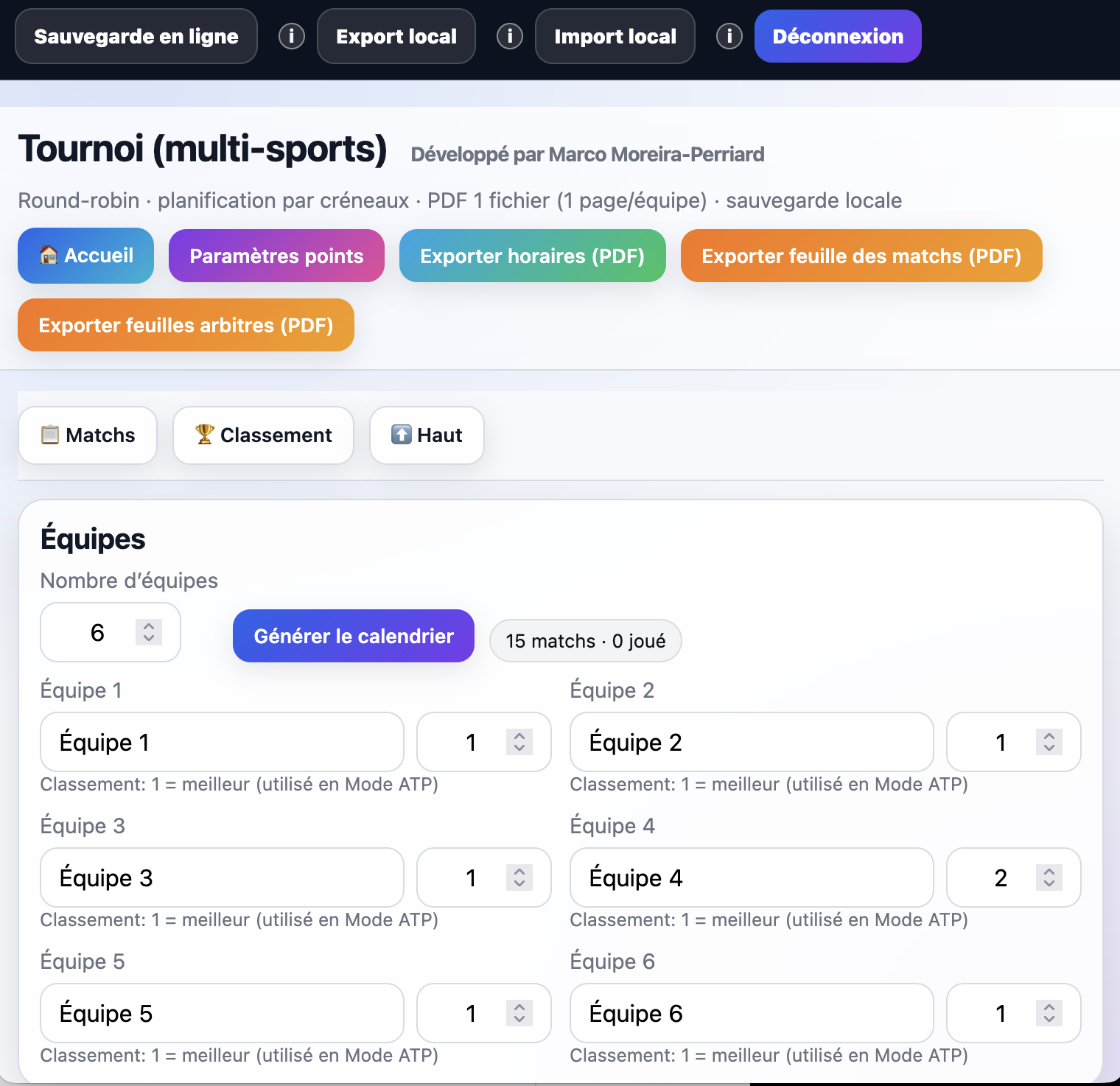Click Déconnexion
The height and width of the screenshot is (1086, 1120).
coord(837,35)
